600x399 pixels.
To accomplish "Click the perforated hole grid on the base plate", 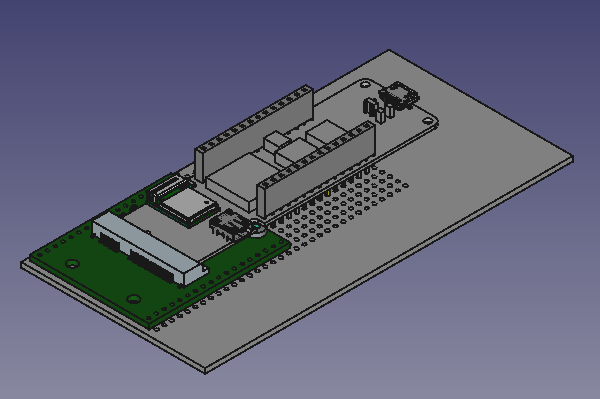I will tap(337, 210).
